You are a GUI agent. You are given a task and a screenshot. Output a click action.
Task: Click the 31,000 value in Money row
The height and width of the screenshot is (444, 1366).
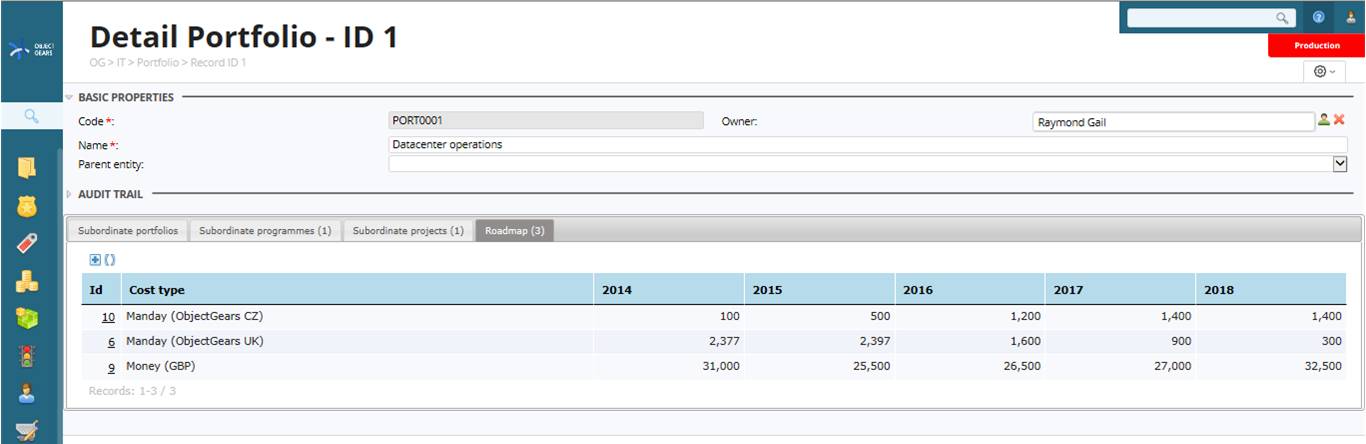pyautogui.click(x=720, y=367)
